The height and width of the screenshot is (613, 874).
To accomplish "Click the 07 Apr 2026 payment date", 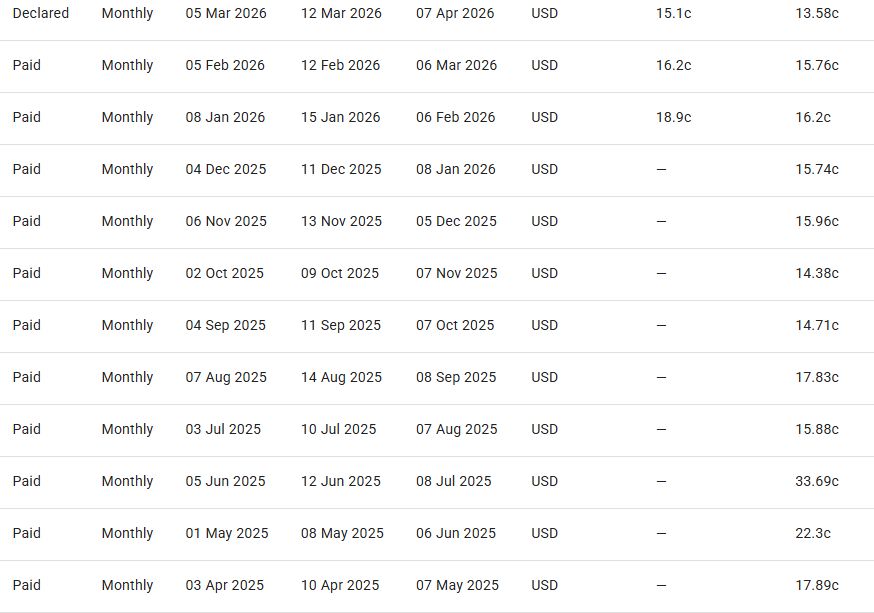I will point(455,14).
